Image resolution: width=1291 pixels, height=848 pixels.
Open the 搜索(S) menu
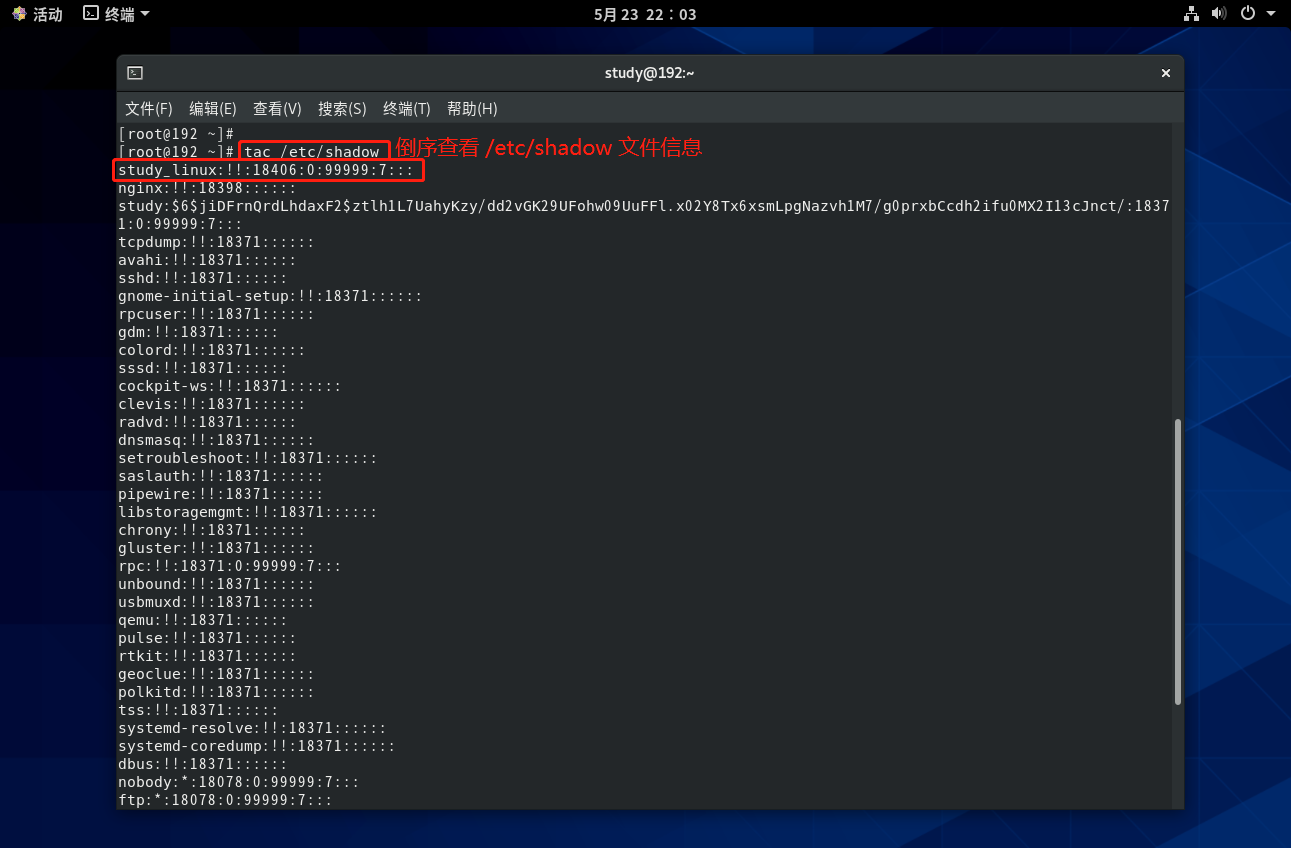(x=342, y=108)
